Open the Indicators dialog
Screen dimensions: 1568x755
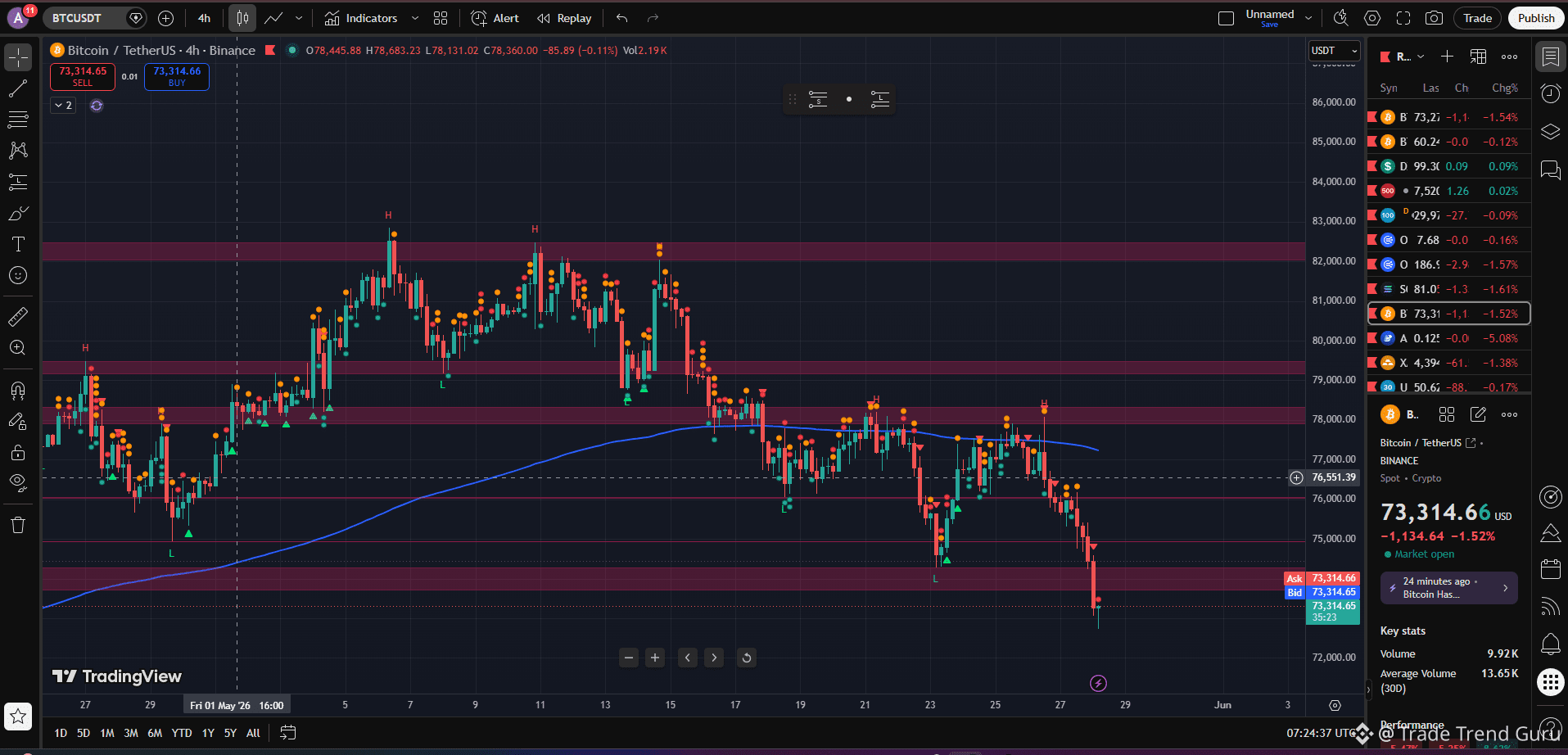361,18
